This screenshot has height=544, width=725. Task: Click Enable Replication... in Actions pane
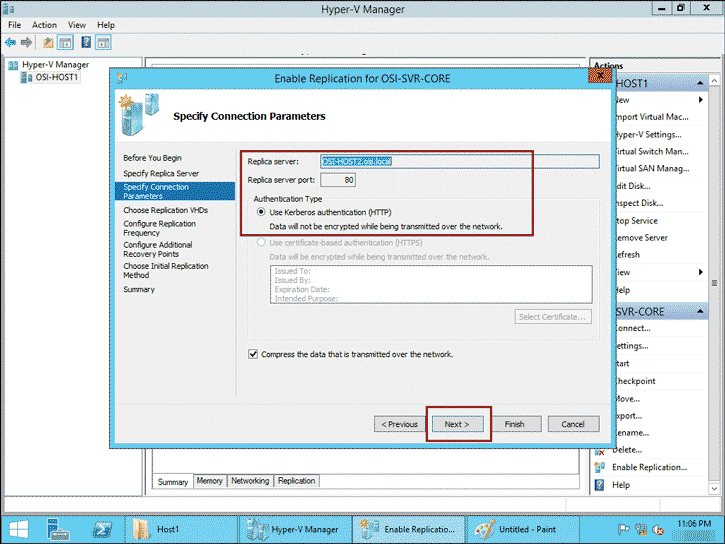coord(649,467)
